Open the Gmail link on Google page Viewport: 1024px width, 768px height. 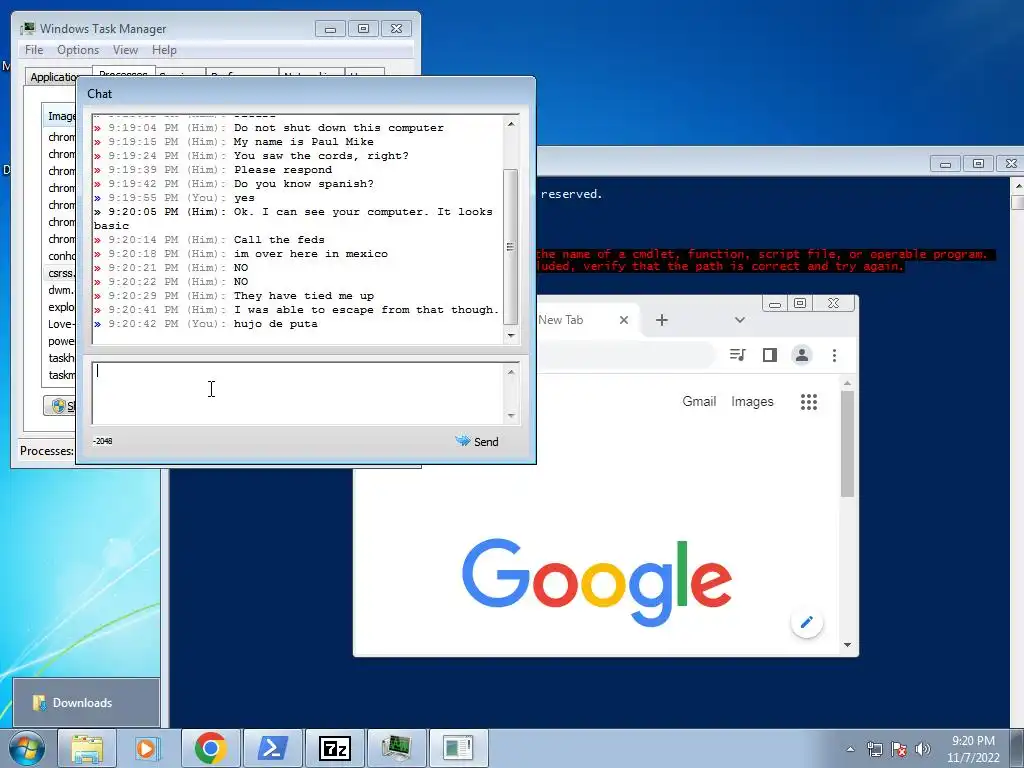tap(699, 402)
